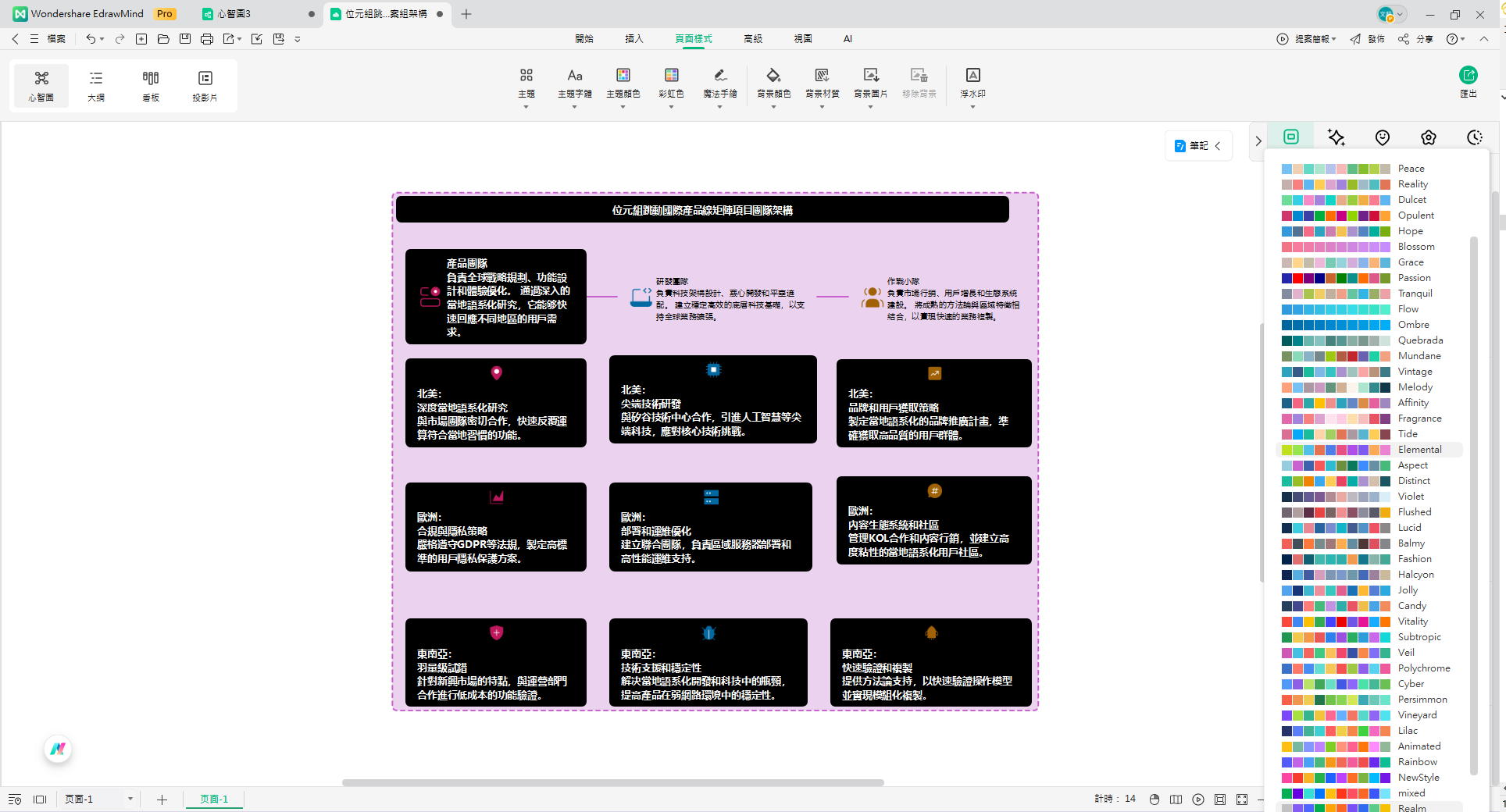Collapse the right side panel arrow
The height and width of the screenshot is (812, 1506).
pyautogui.click(x=1258, y=141)
